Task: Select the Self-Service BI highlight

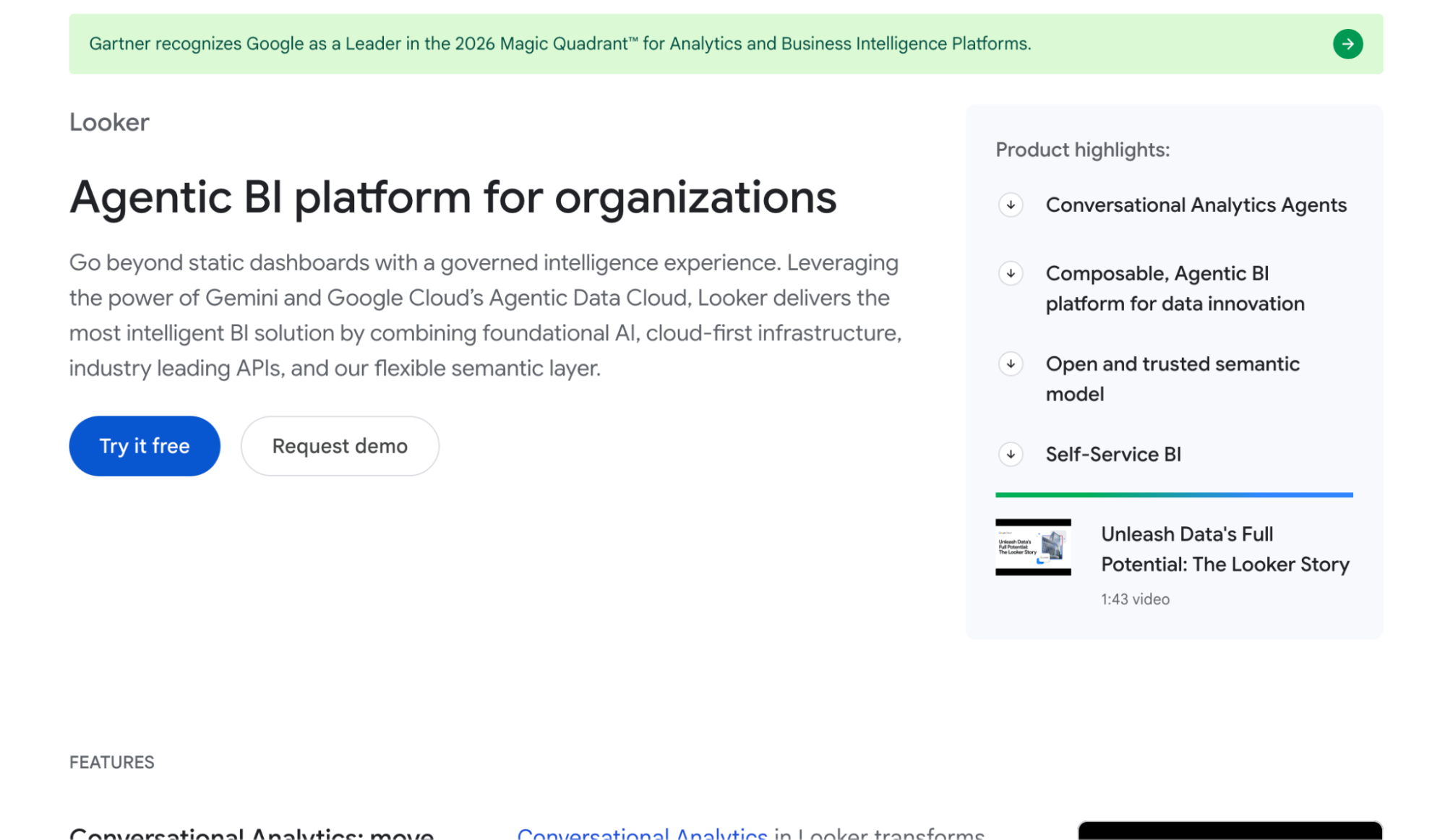Action: [x=1113, y=455]
